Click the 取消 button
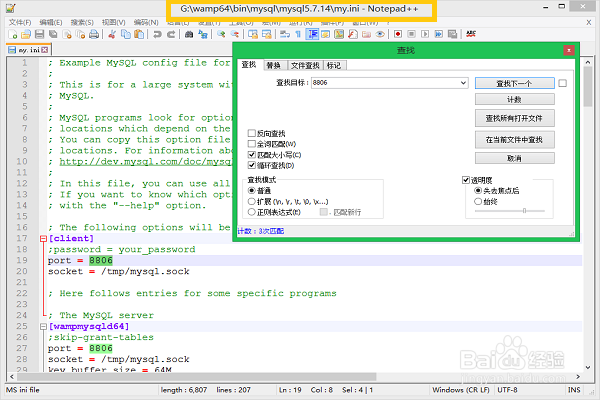The width and height of the screenshot is (600, 400). pyautogui.click(x=515, y=158)
